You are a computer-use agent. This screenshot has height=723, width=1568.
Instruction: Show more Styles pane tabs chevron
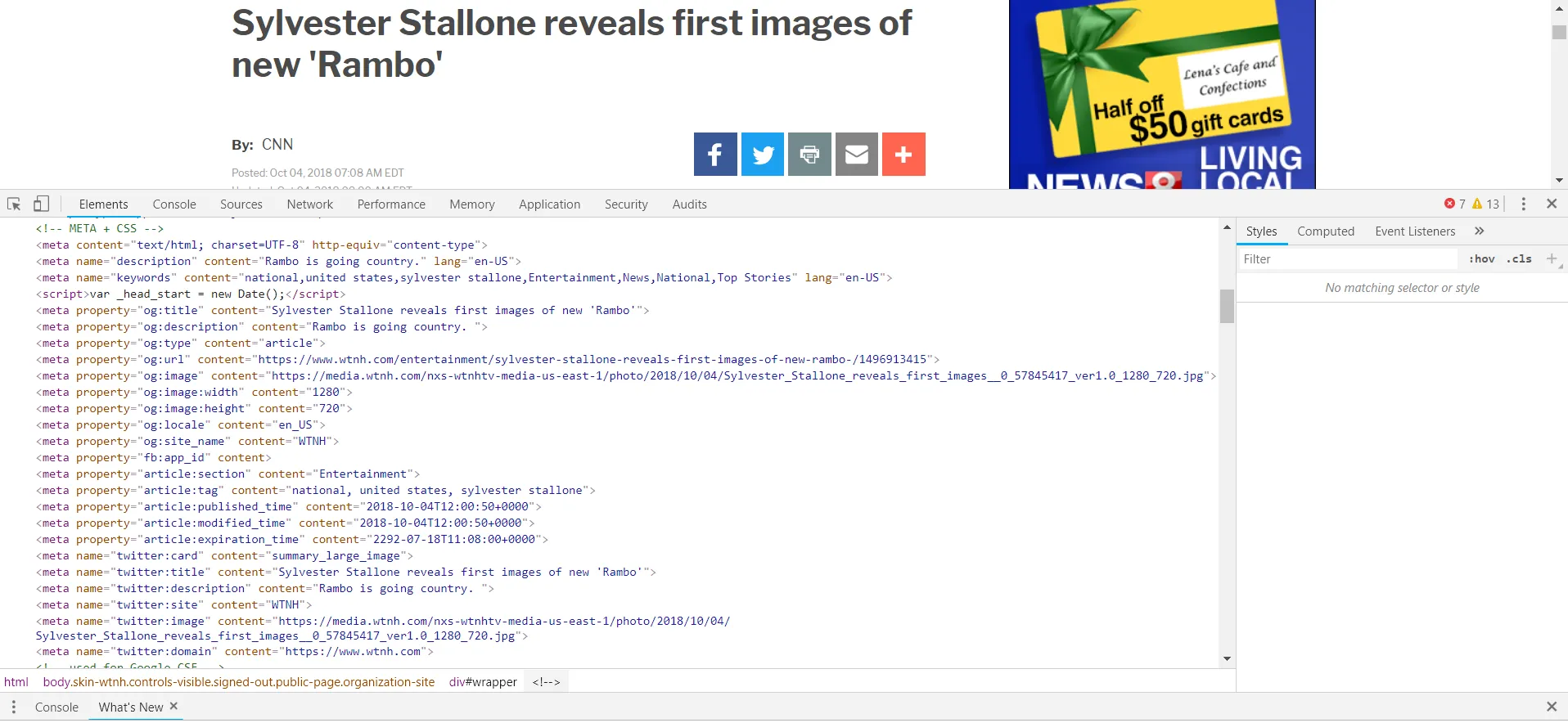click(x=1480, y=231)
